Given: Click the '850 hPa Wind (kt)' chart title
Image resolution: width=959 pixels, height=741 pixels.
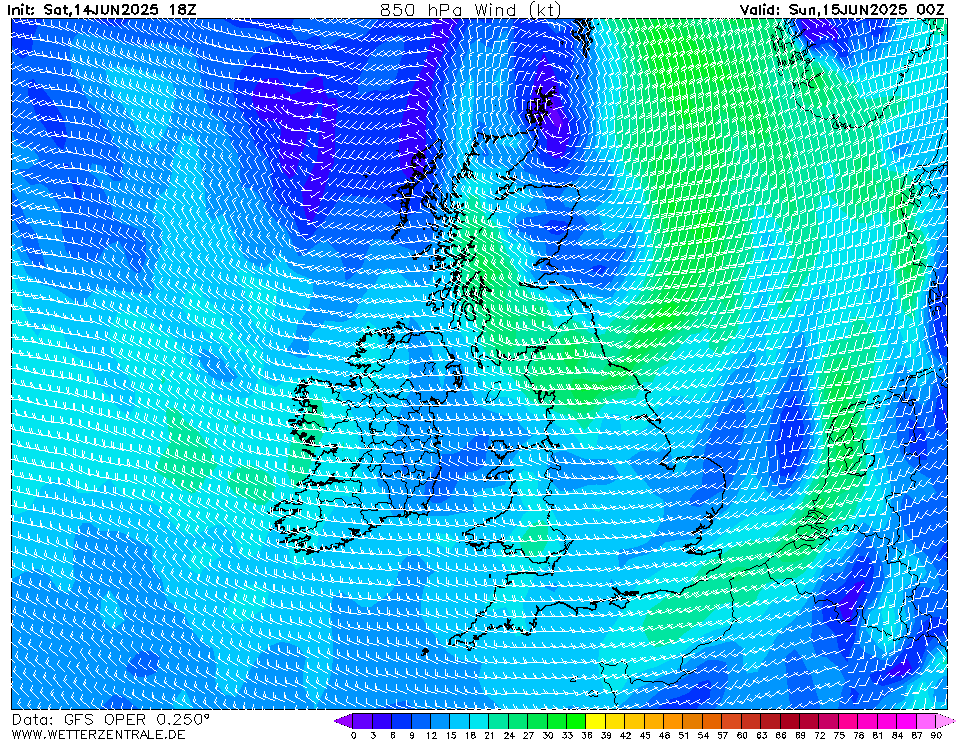Looking at the screenshot, I should [470, 9].
